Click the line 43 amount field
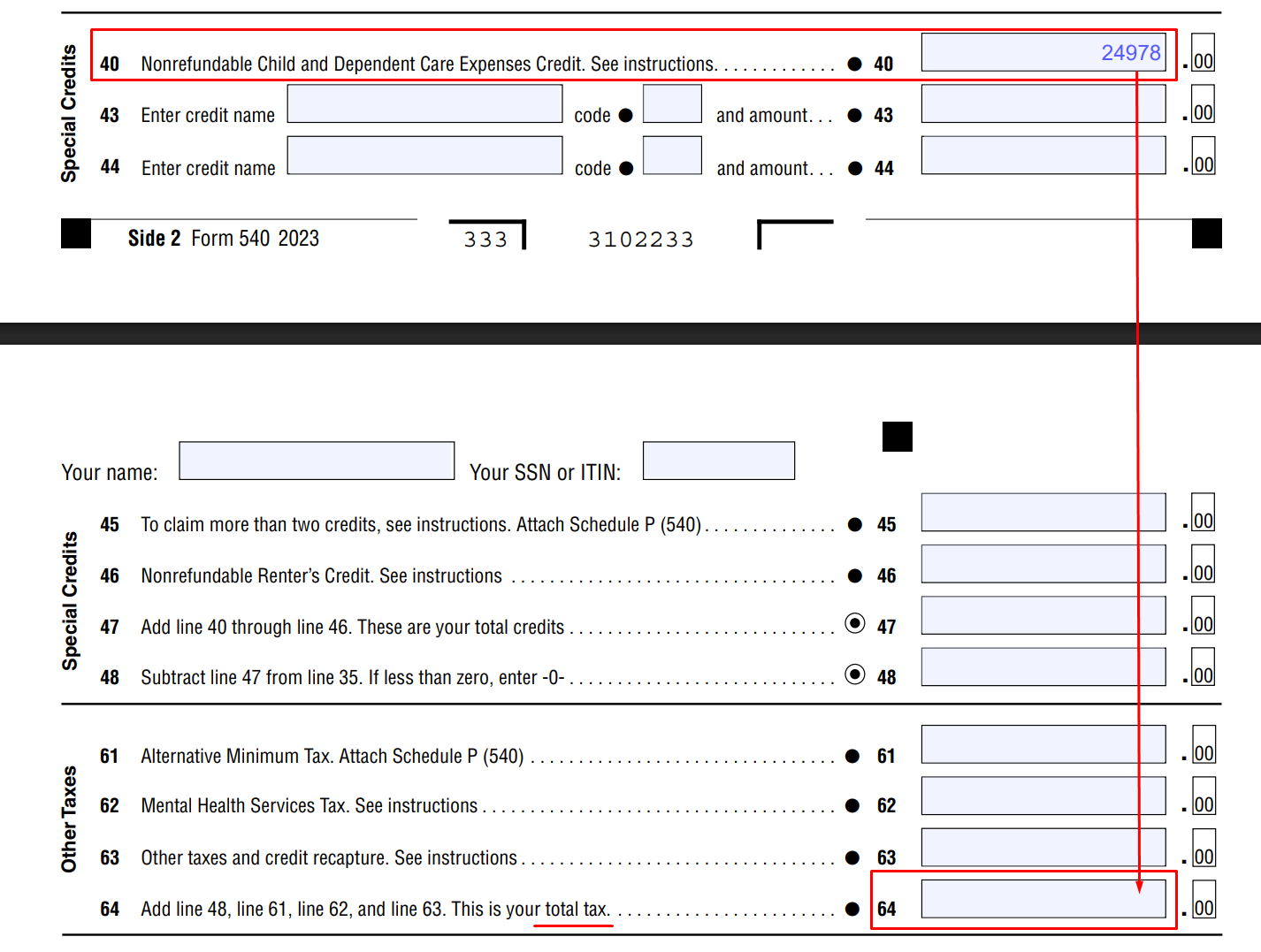 [1043, 103]
